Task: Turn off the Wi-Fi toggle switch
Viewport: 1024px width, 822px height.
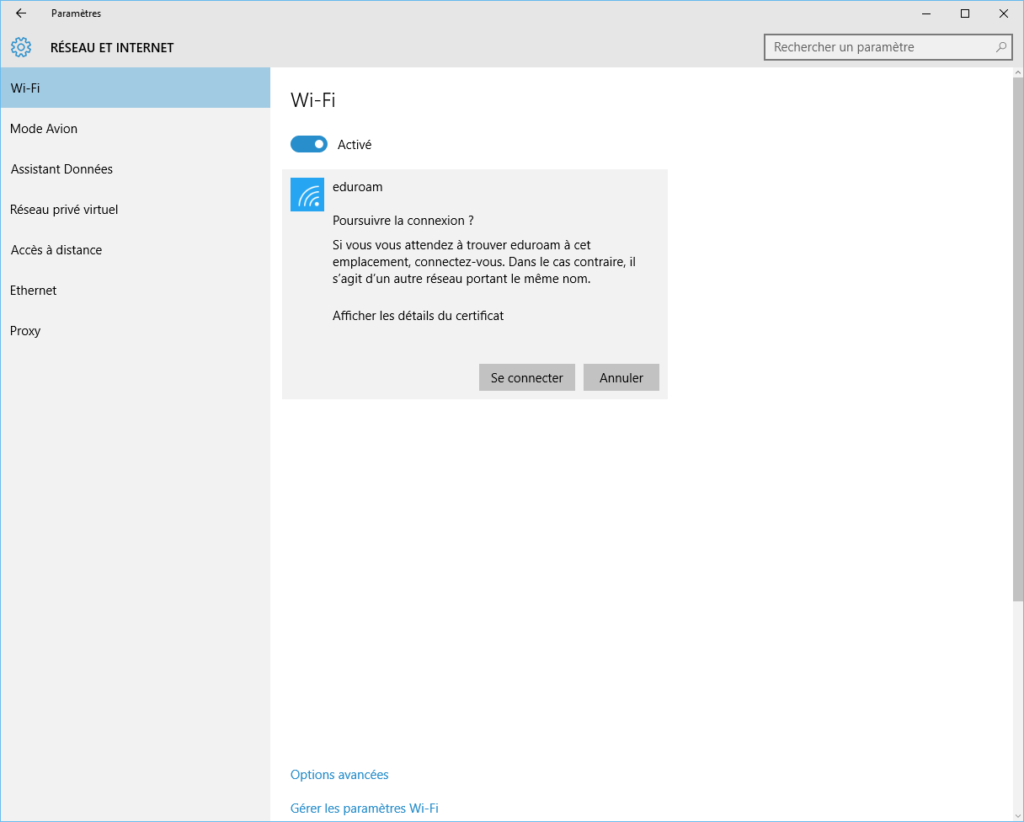Action: 309,144
